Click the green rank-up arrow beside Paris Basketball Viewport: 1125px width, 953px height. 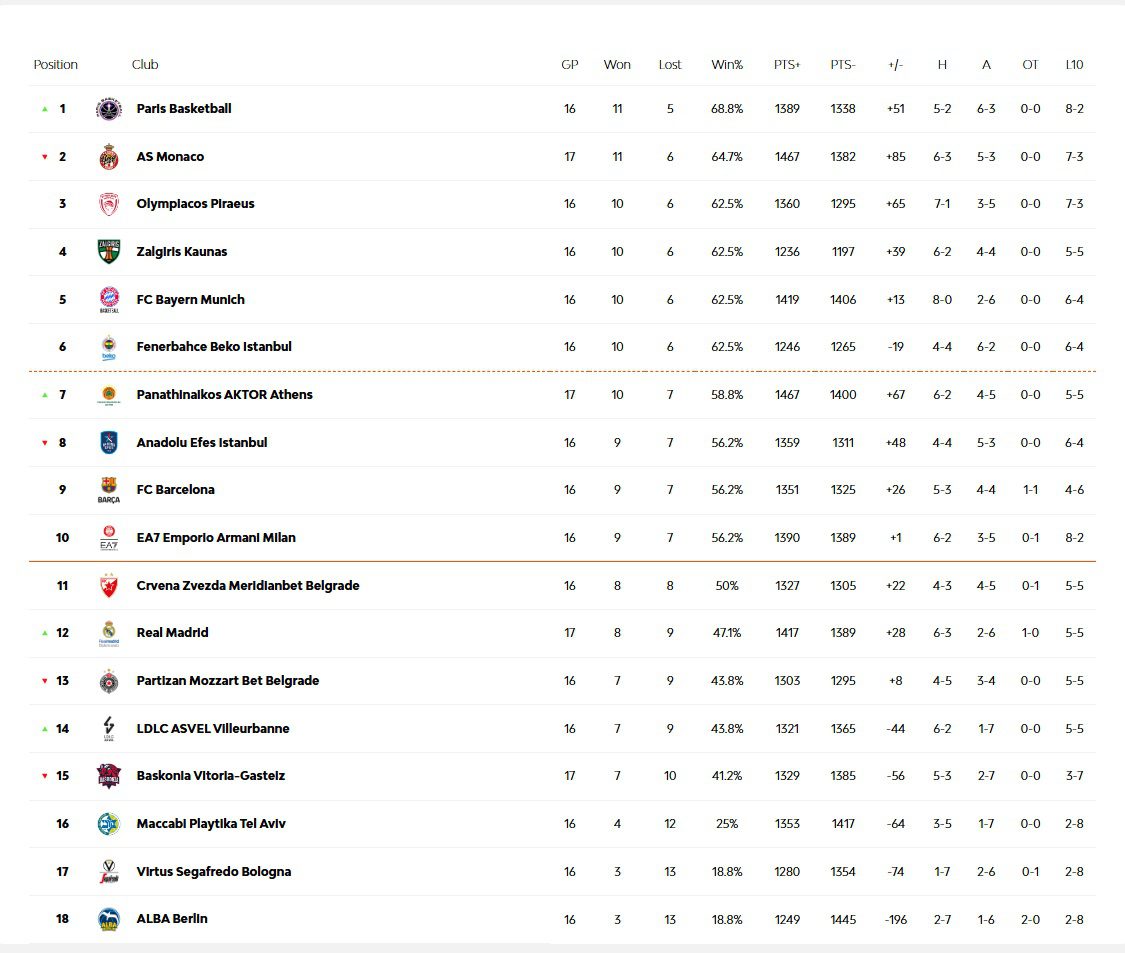[44, 108]
